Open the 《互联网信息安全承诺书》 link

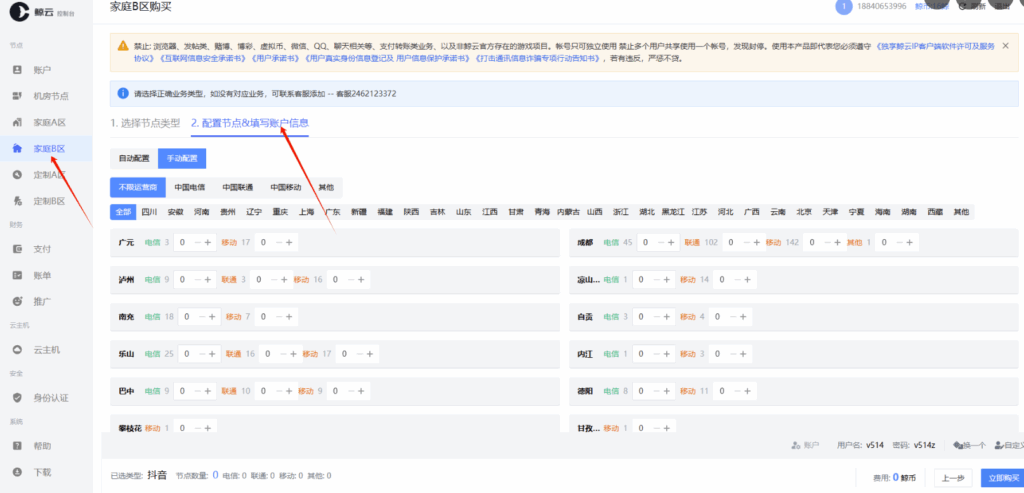(x=202, y=58)
